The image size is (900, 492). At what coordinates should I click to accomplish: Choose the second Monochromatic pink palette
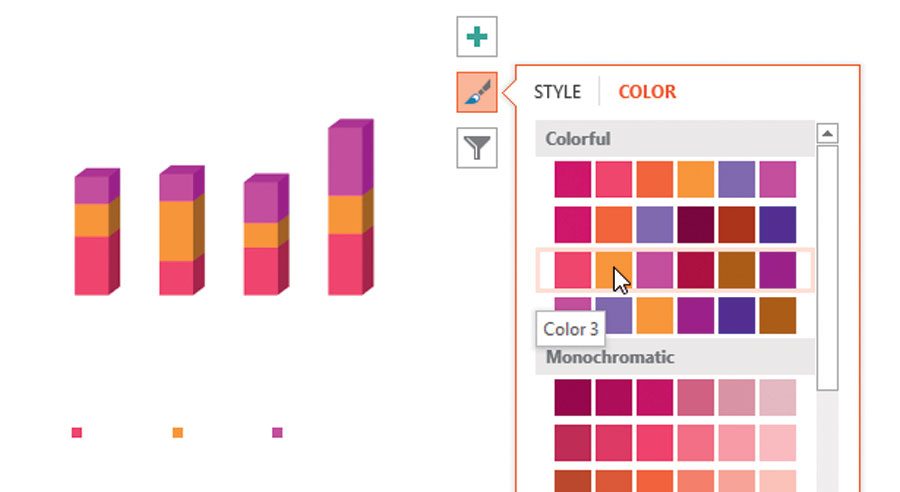[x=675, y=443]
